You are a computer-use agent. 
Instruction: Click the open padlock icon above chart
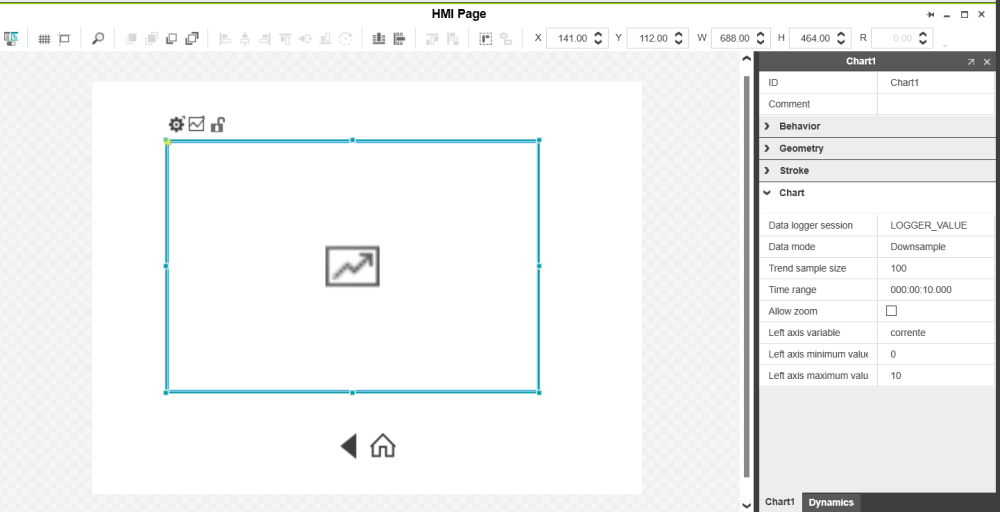(x=217, y=124)
